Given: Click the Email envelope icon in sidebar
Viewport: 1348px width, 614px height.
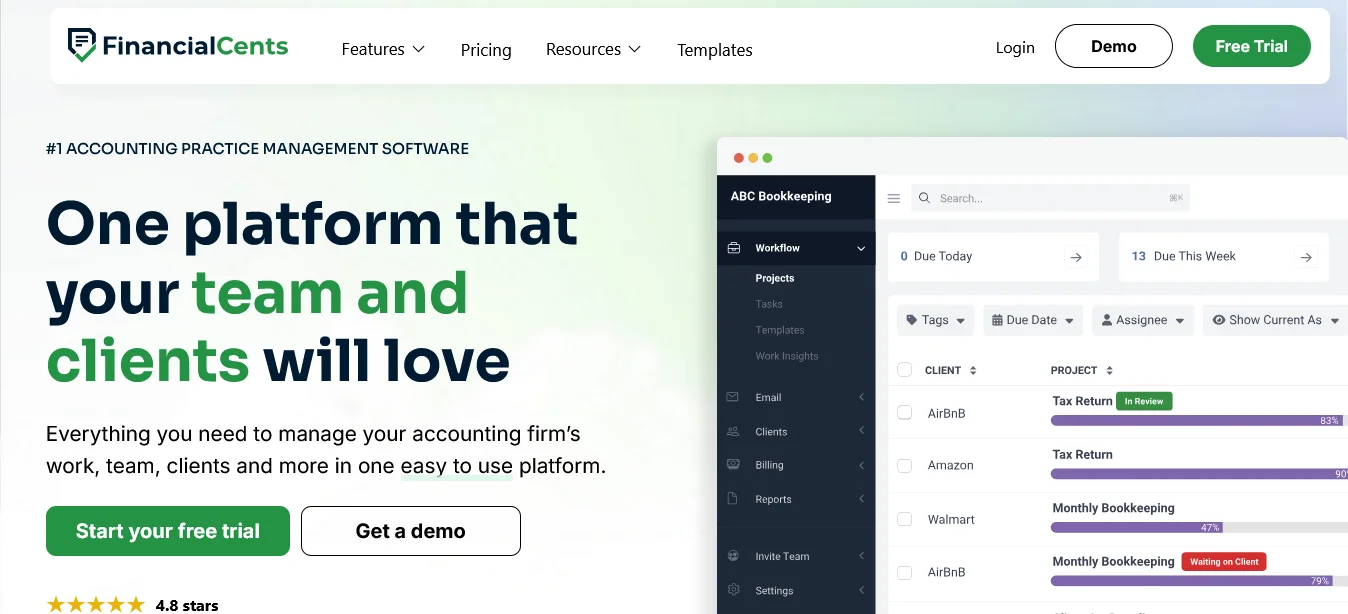Looking at the screenshot, I should pyautogui.click(x=733, y=397).
